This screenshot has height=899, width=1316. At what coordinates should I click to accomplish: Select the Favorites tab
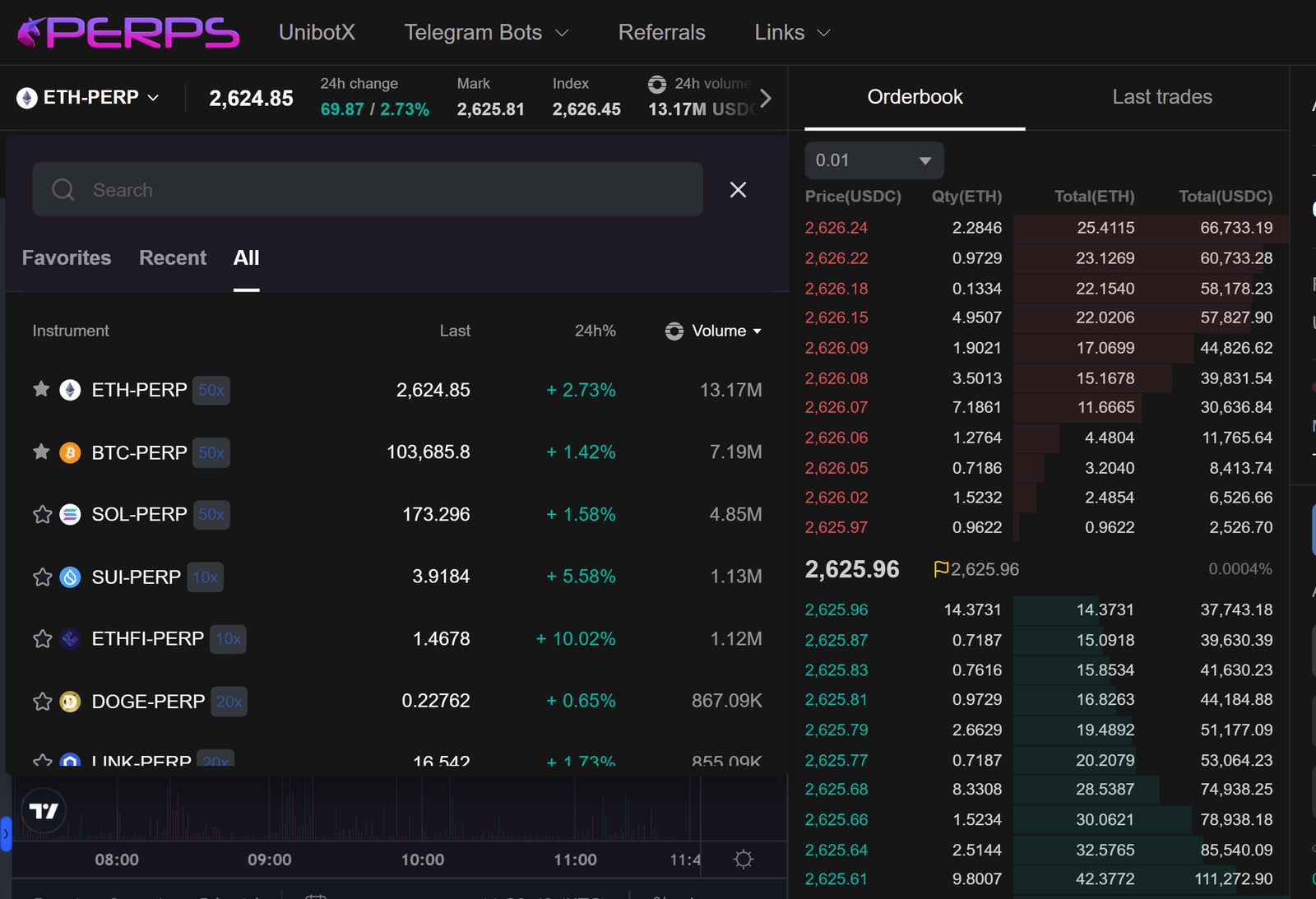pos(67,258)
